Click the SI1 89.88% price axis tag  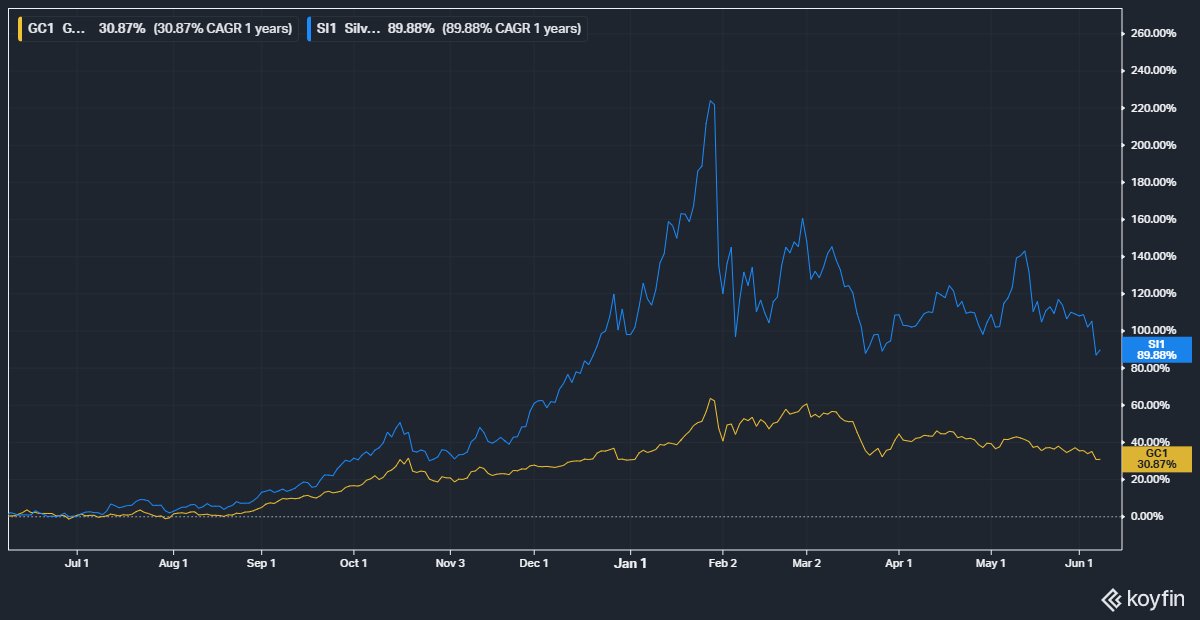tap(1157, 349)
